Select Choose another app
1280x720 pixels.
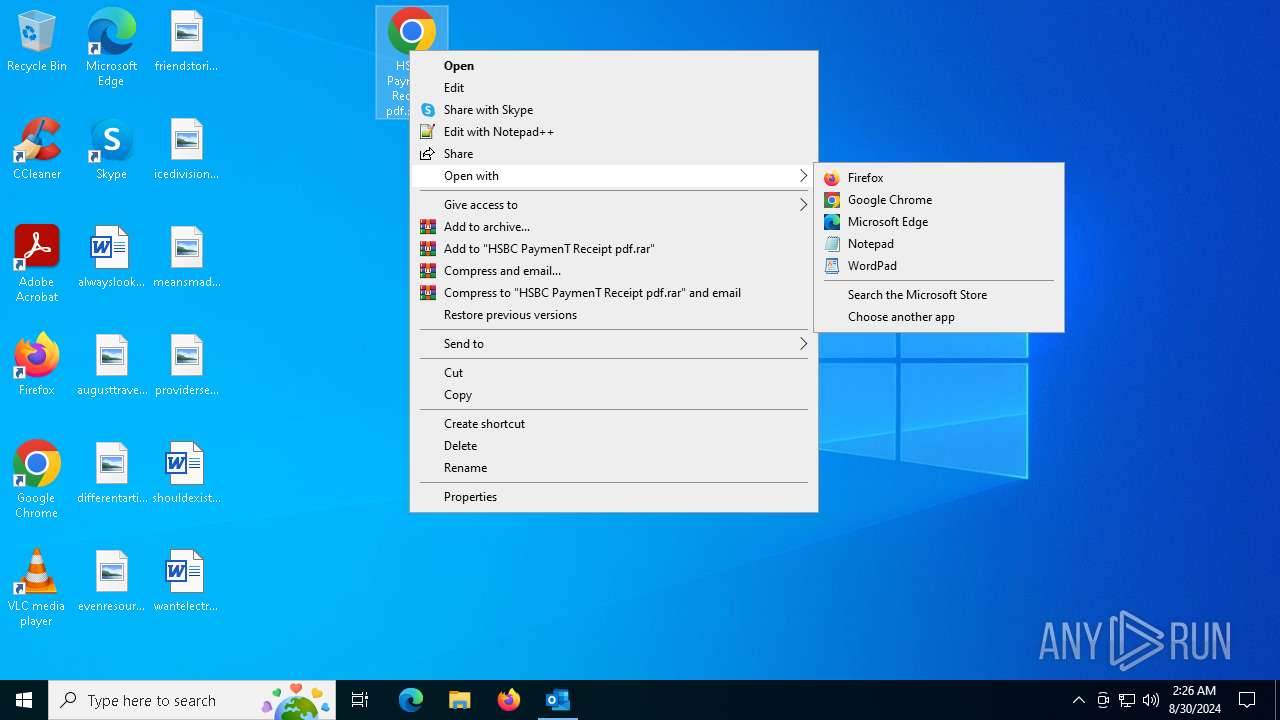click(939, 317)
